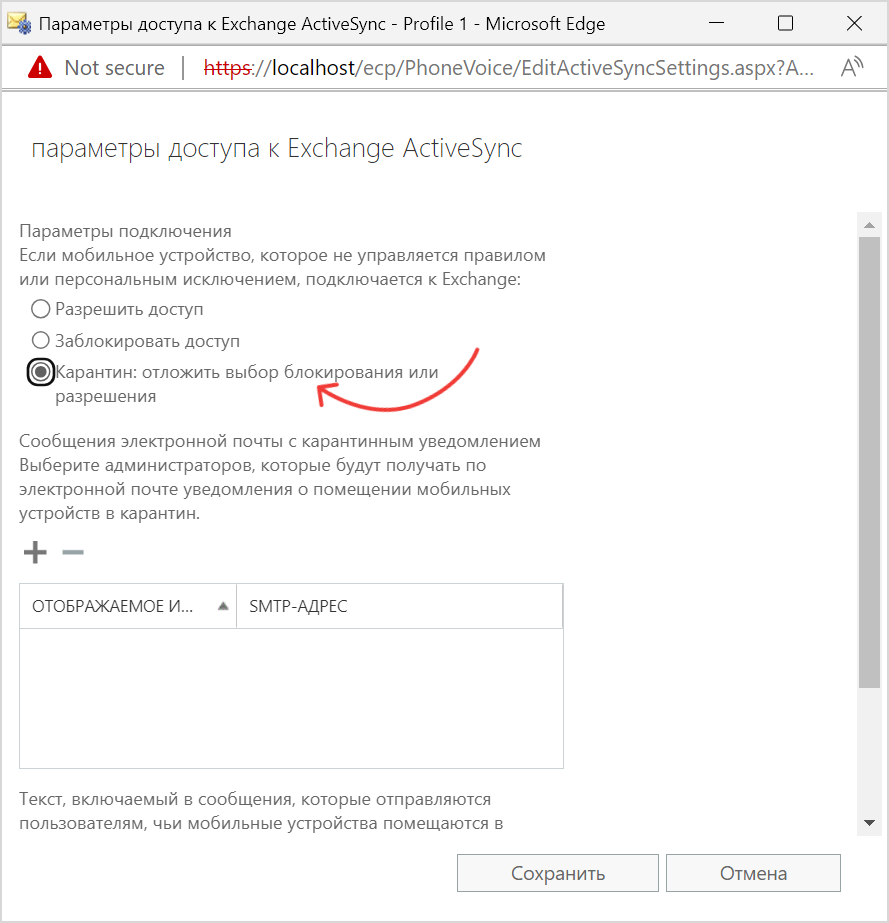Open the Read aloud icon in address bar
This screenshot has height=923, width=889.
(x=851, y=67)
